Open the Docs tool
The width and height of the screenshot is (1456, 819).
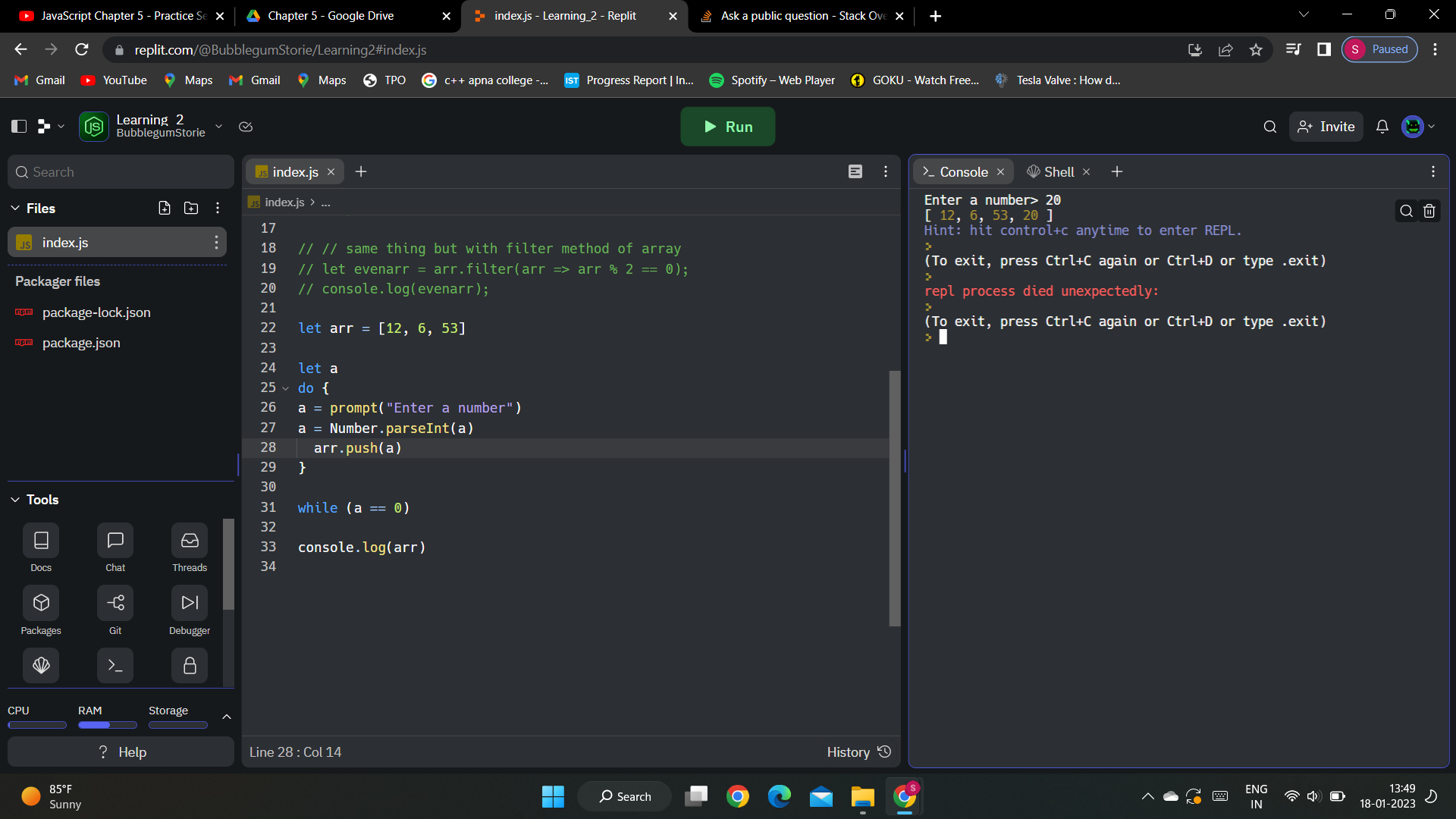[41, 548]
